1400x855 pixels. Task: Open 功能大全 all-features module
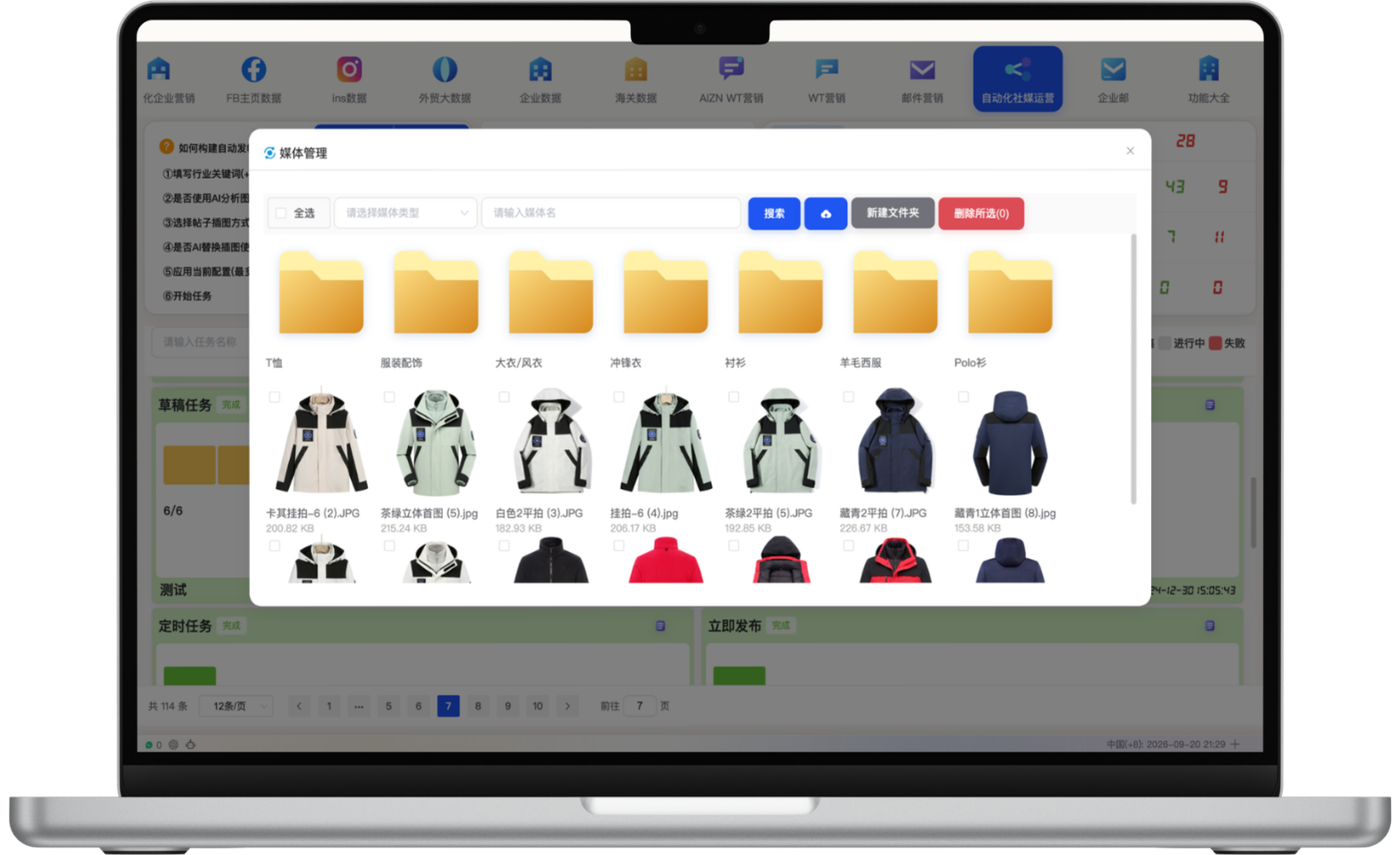tap(1209, 79)
